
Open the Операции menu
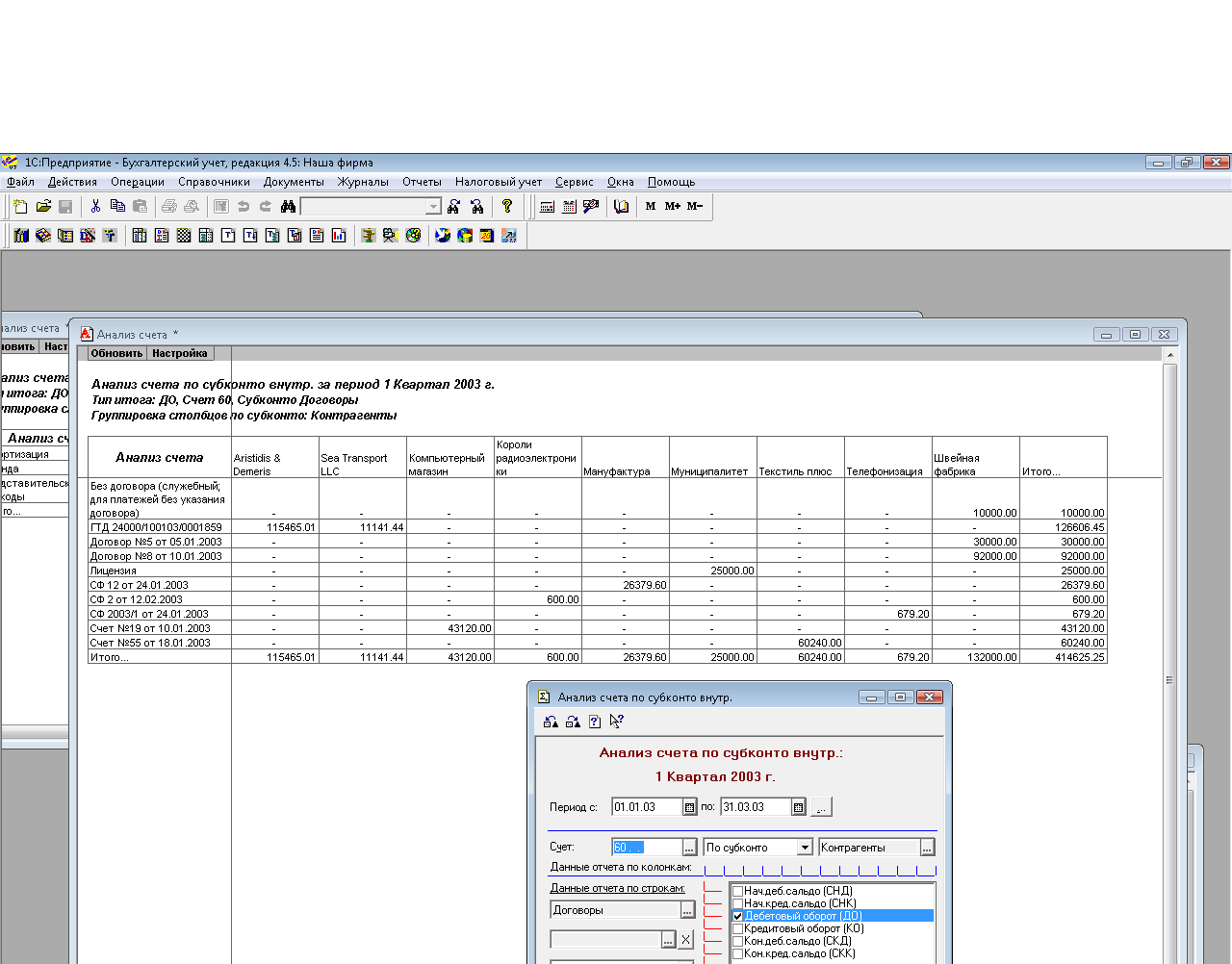[138, 182]
